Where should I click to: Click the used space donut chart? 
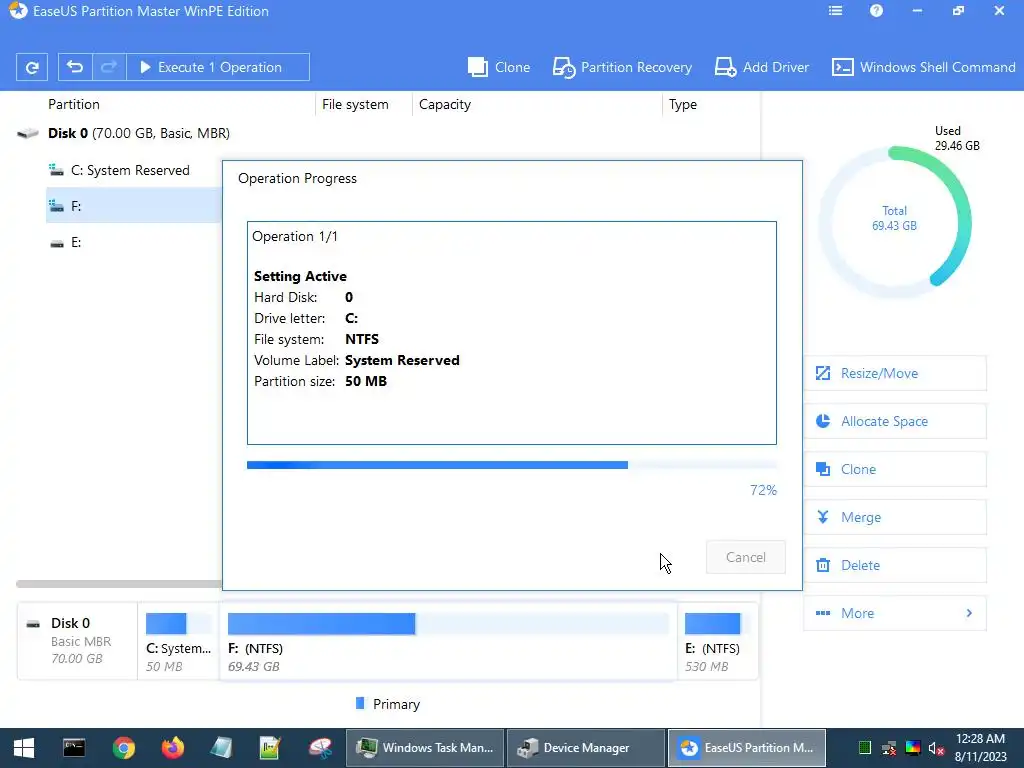point(895,222)
